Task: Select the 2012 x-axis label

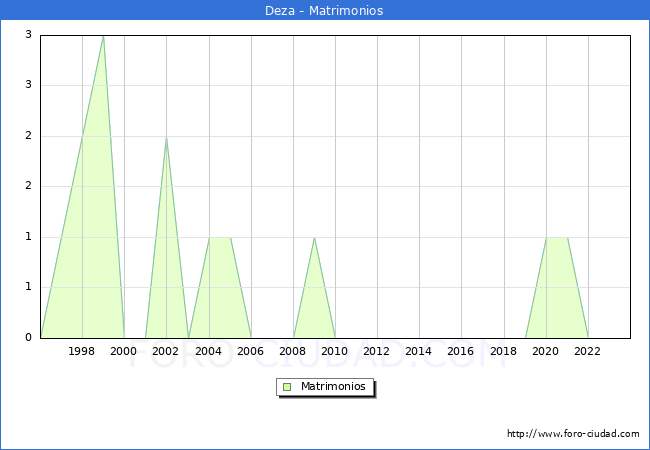Action: [377, 351]
